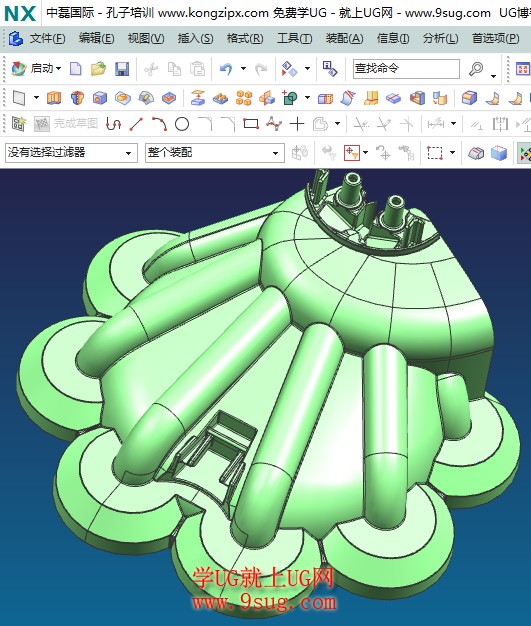Expand the rectangle selection dropdown arrow
531x626 pixels.
click(452, 153)
